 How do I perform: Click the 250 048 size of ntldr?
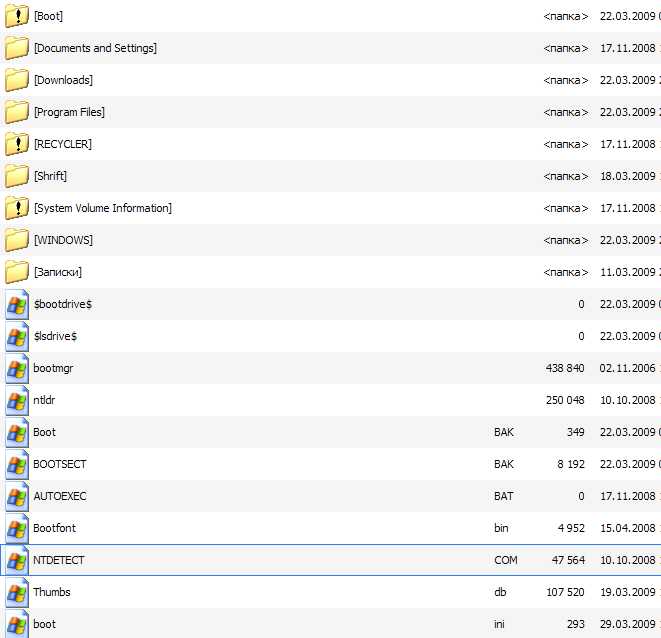(x=565, y=401)
